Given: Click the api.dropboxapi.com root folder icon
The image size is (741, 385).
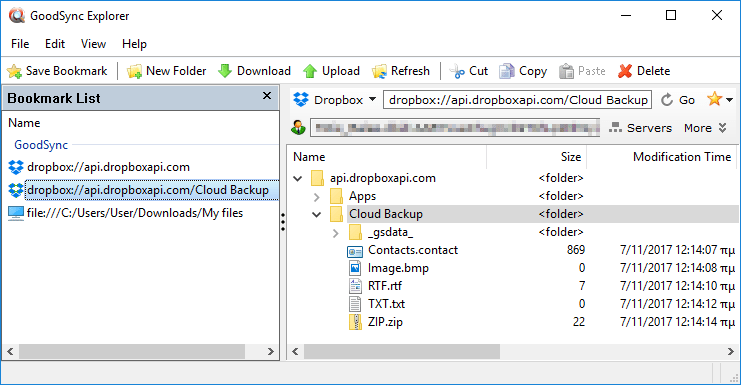Looking at the screenshot, I should [x=318, y=178].
